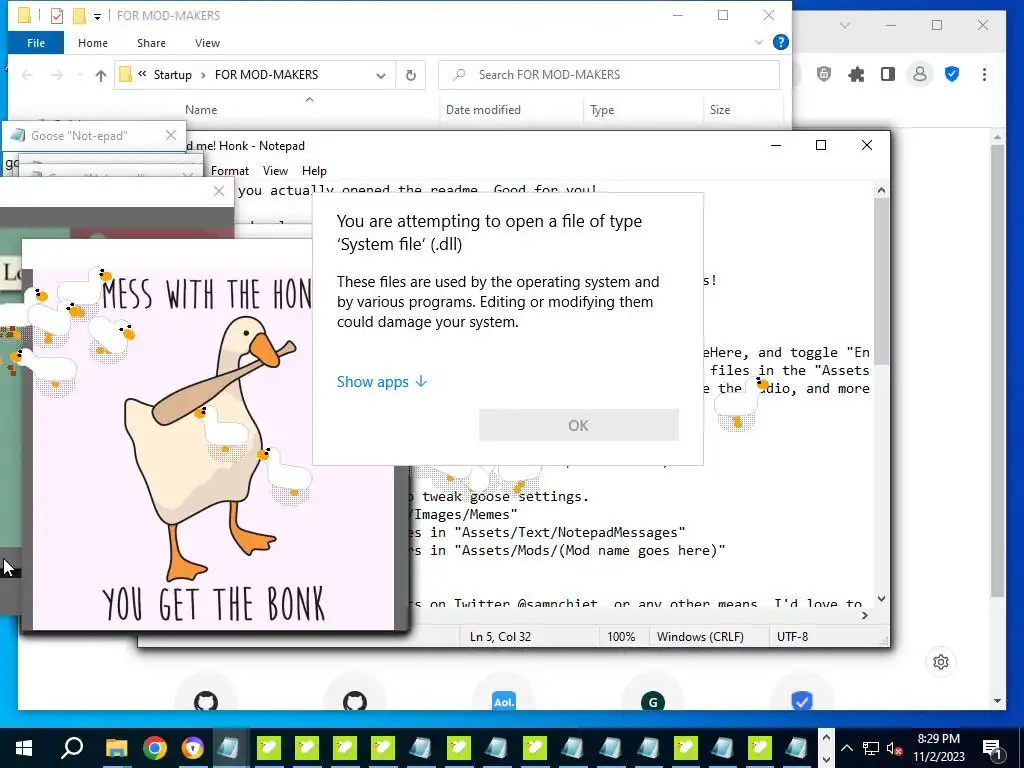
Task: Click the Search FOR MOD-MAKERS field
Action: [609, 74]
